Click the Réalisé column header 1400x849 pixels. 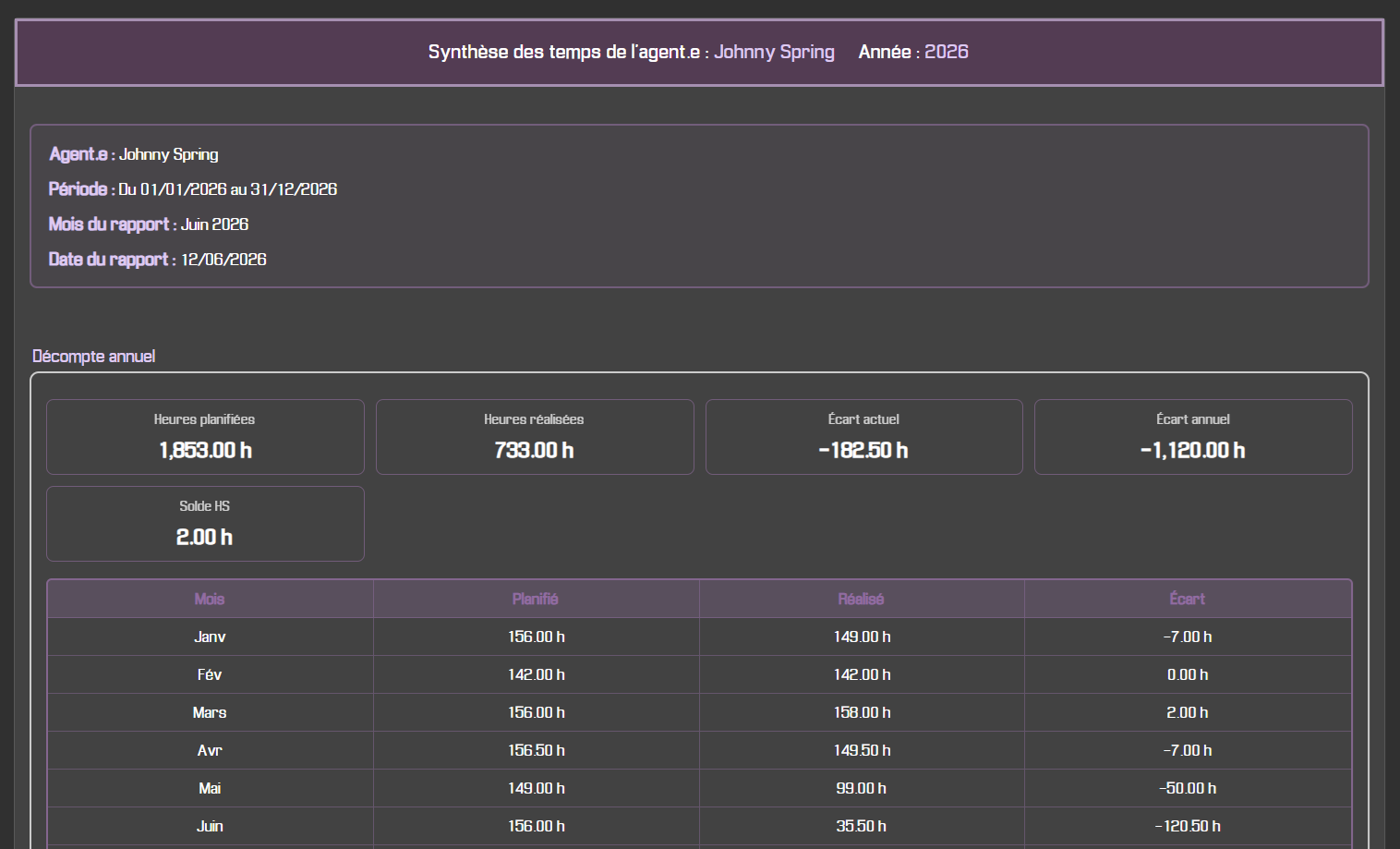(862, 599)
